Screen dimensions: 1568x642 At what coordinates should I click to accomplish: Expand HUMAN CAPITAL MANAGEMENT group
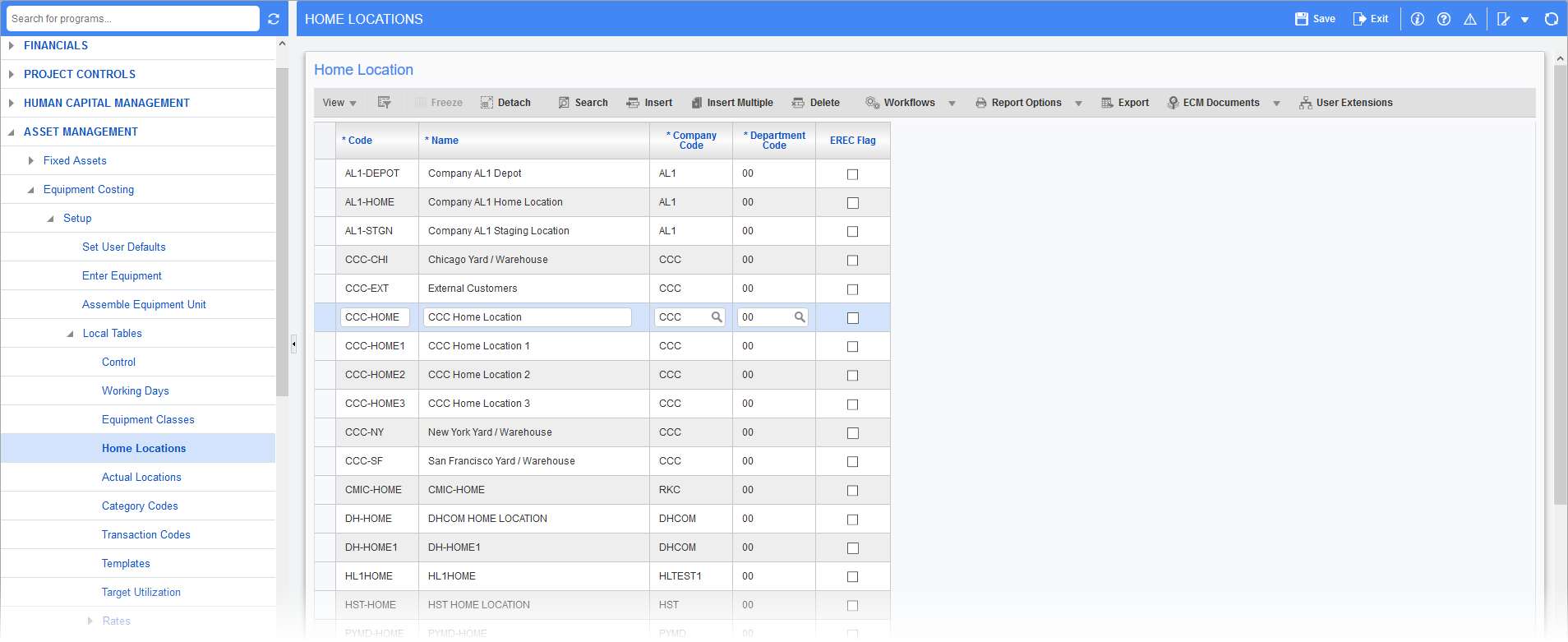[12, 103]
